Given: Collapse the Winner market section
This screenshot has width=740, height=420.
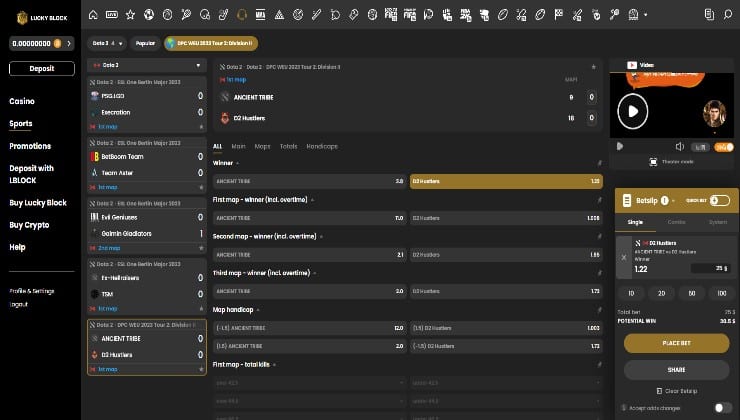Looking at the screenshot, I should 237,164.
